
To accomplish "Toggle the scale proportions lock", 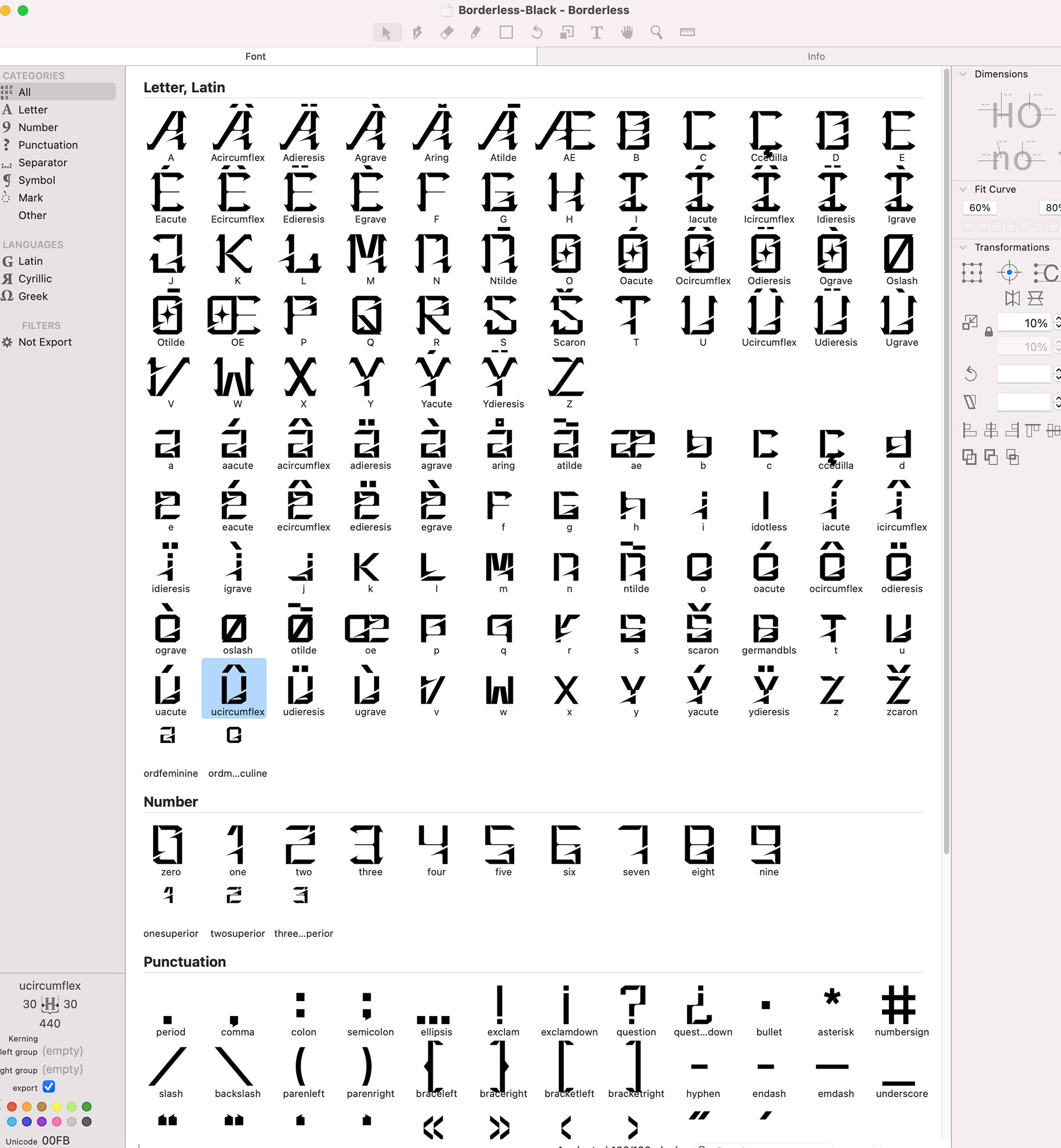I will [x=989, y=332].
